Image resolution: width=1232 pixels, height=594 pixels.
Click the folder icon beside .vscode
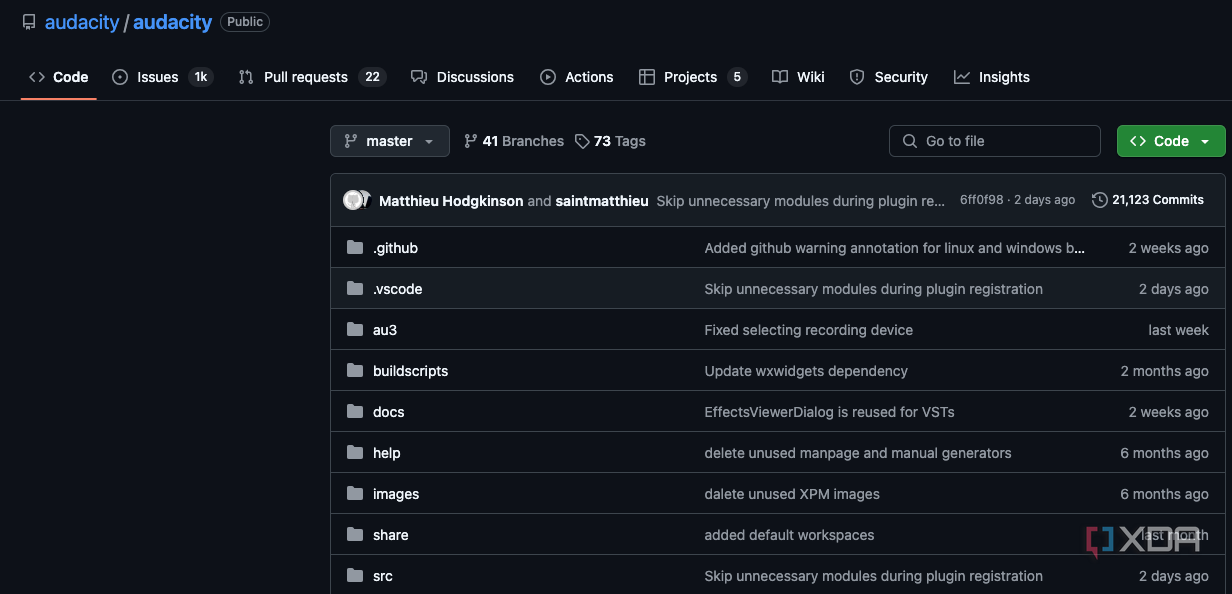click(x=355, y=289)
